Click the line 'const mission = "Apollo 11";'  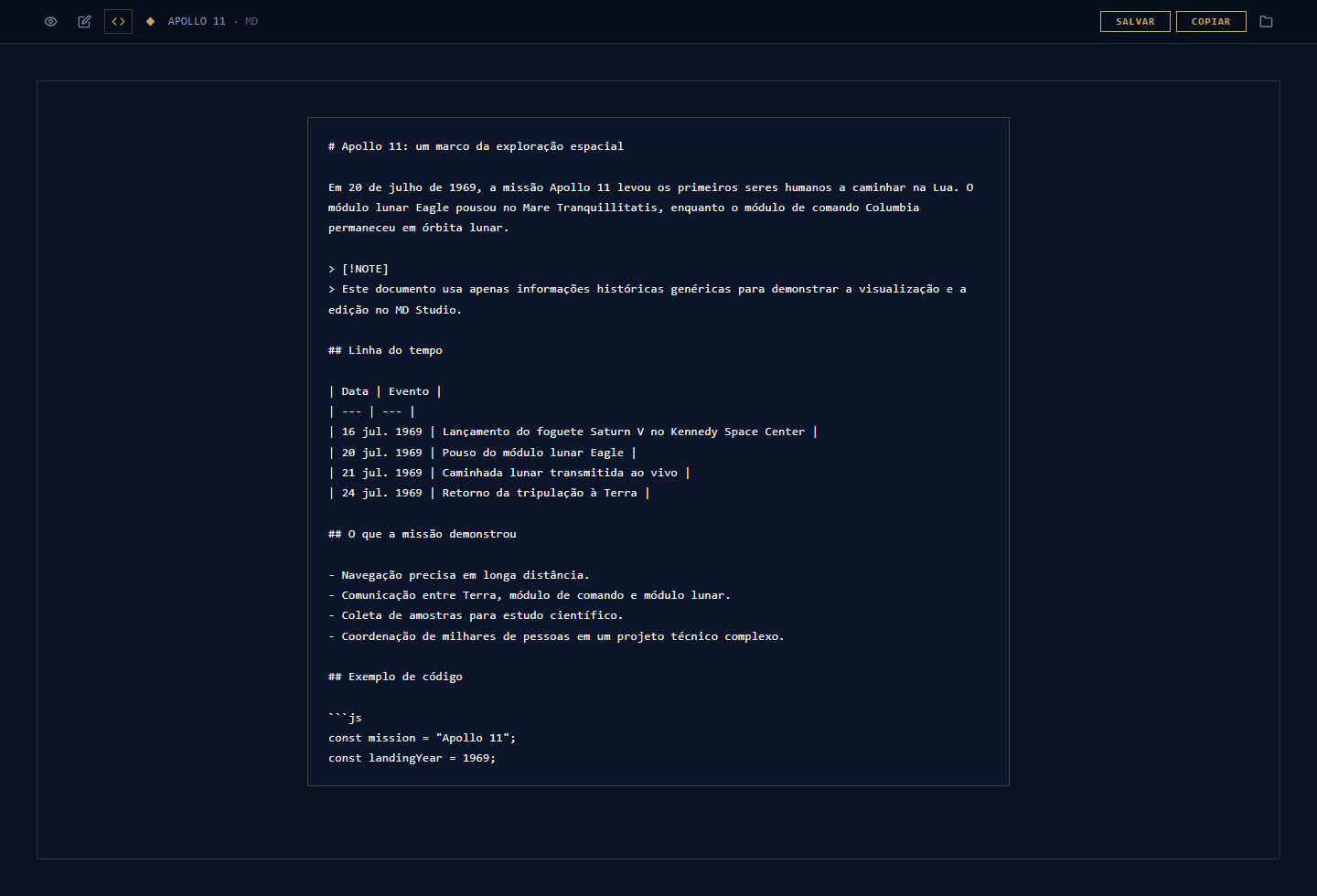tap(422, 738)
